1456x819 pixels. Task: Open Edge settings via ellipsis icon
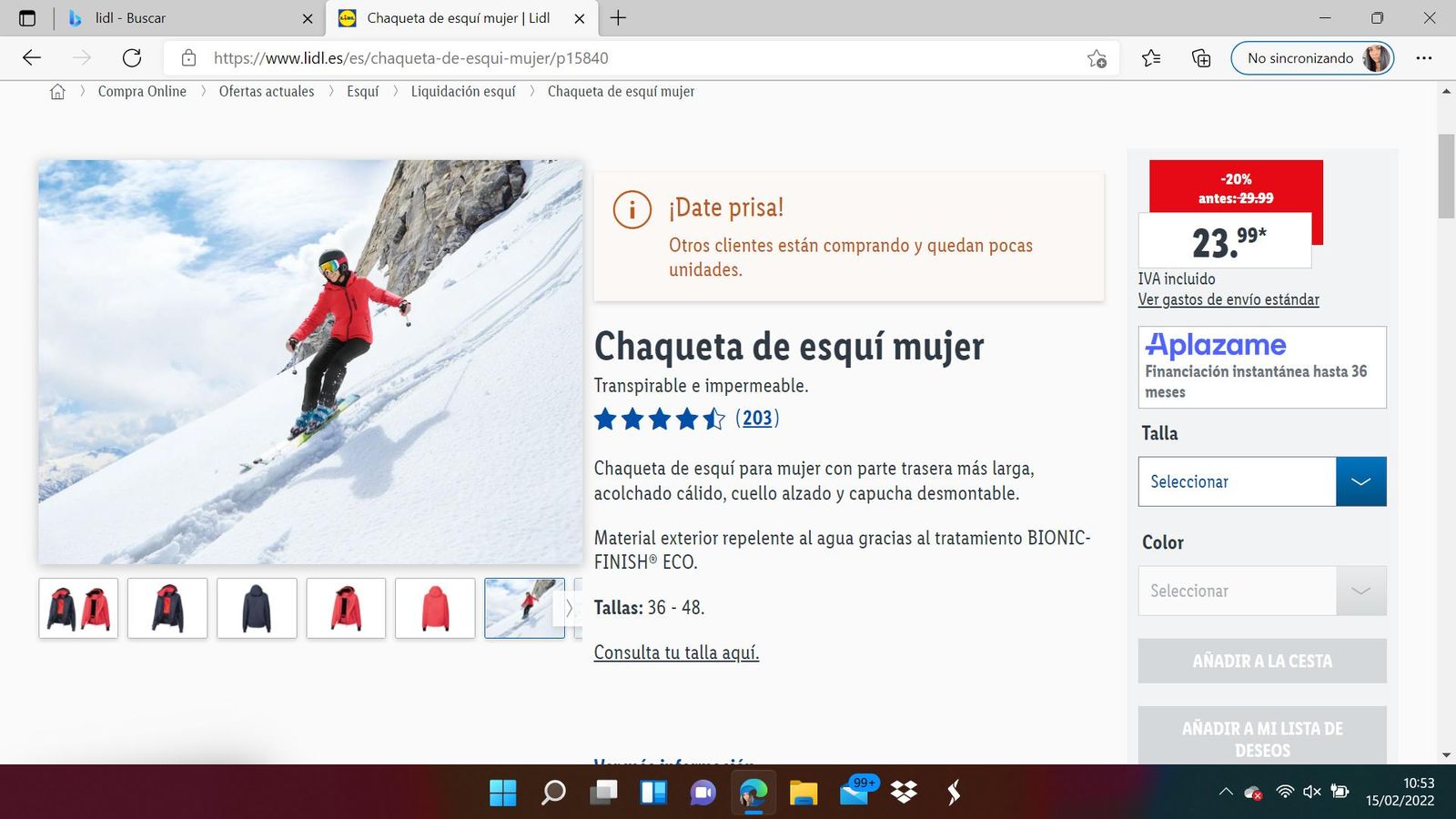[1425, 57]
